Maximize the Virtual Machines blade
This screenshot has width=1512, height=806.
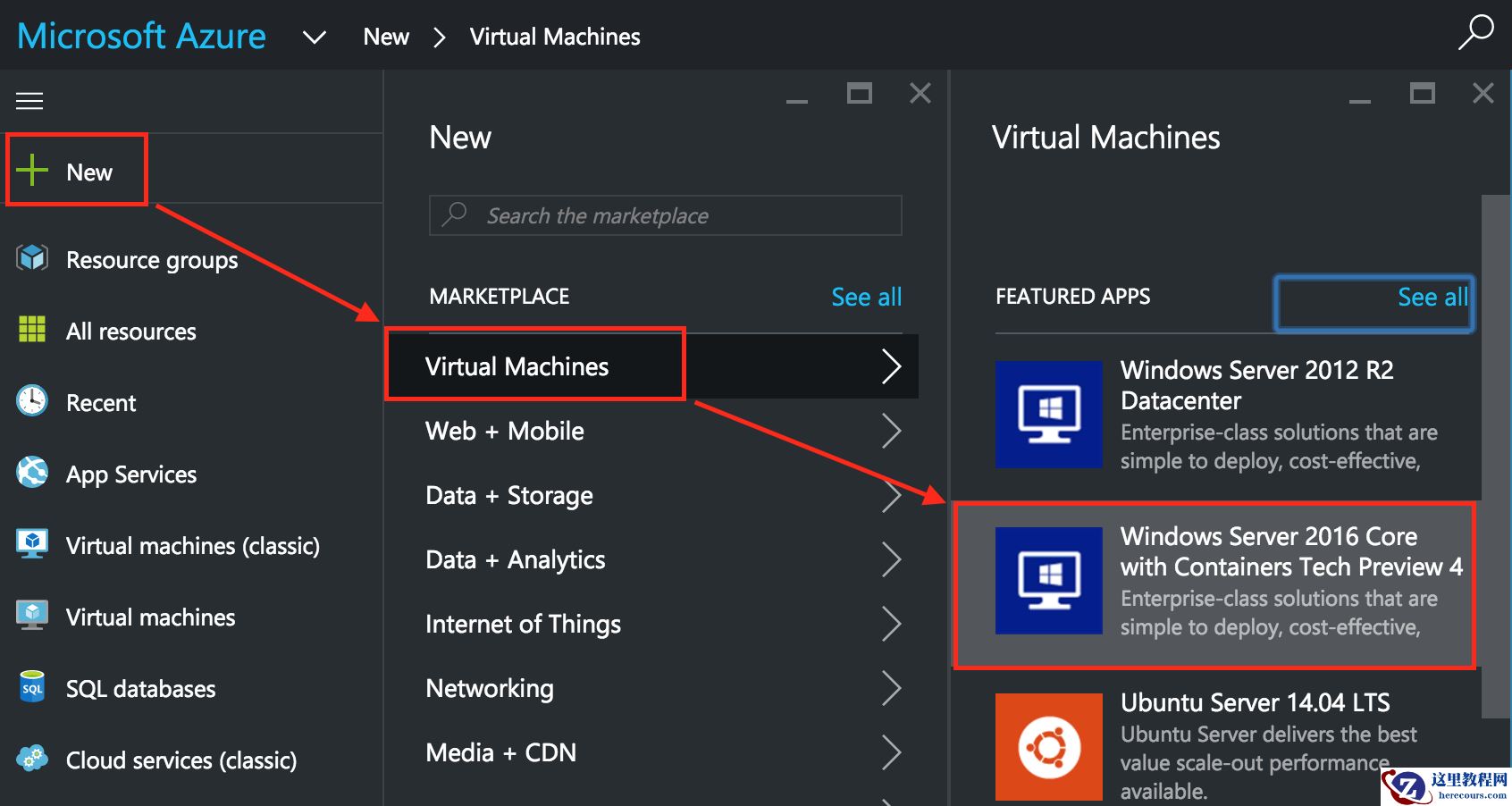click(x=1423, y=93)
